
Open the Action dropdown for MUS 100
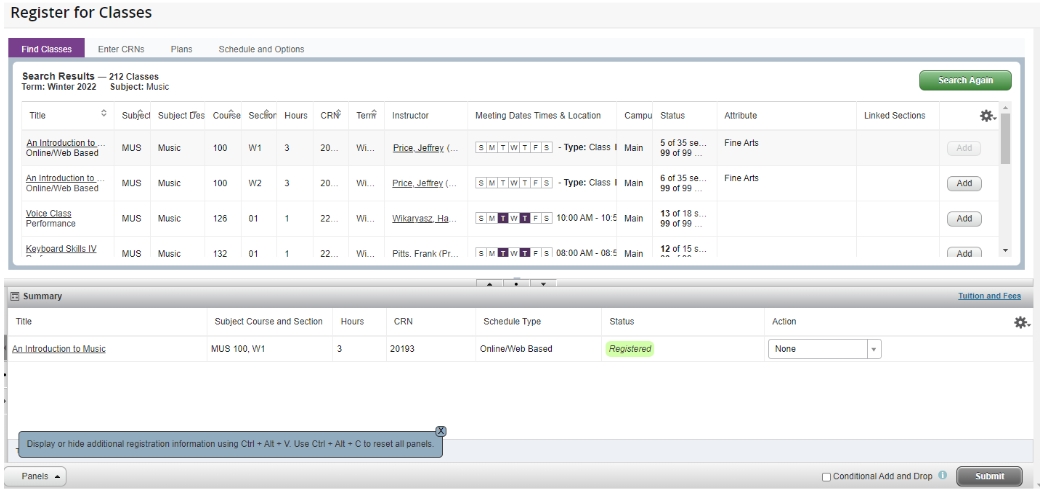825,349
